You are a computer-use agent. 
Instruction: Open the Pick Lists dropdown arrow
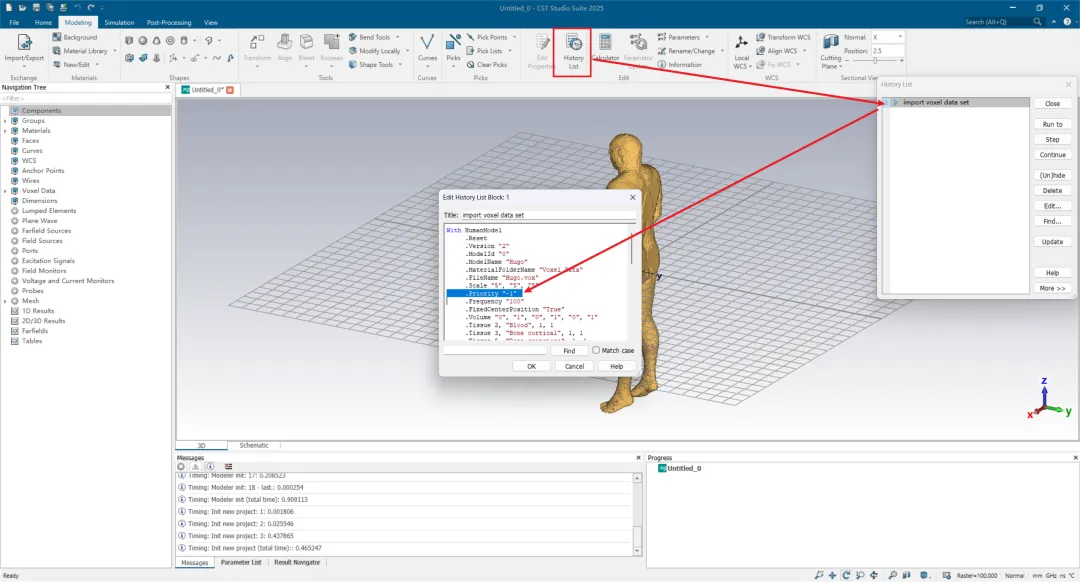(510, 51)
